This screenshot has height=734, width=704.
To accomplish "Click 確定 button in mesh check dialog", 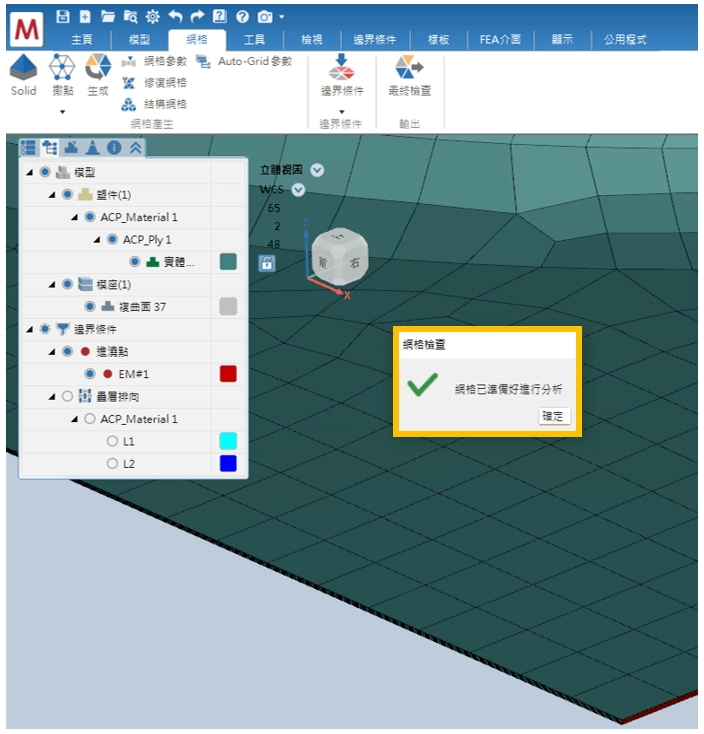I will tap(553, 416).
